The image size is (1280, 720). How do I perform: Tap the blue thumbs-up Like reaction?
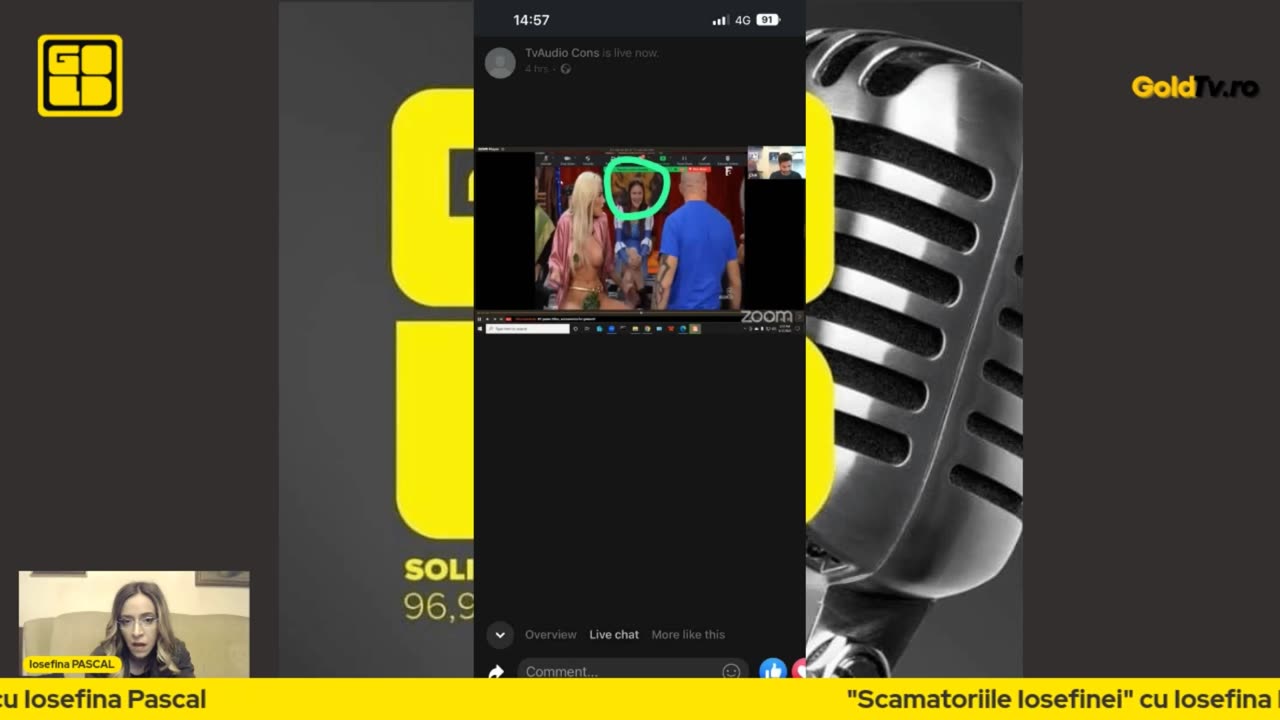(772, 670)
